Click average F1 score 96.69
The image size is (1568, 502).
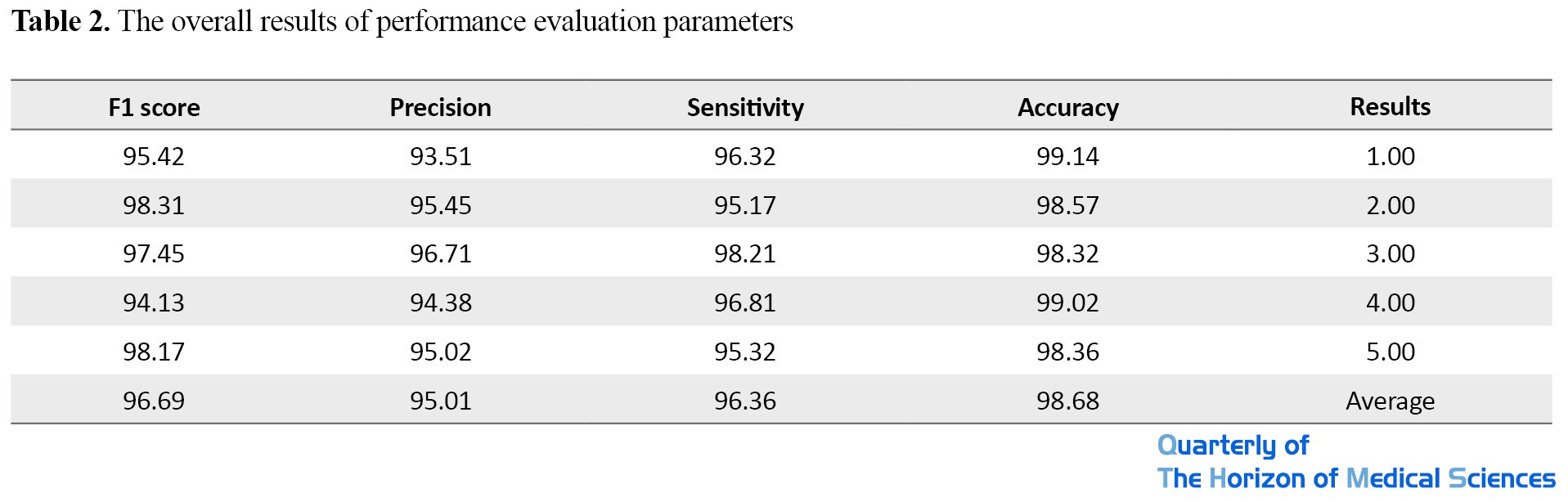(154, 401)
